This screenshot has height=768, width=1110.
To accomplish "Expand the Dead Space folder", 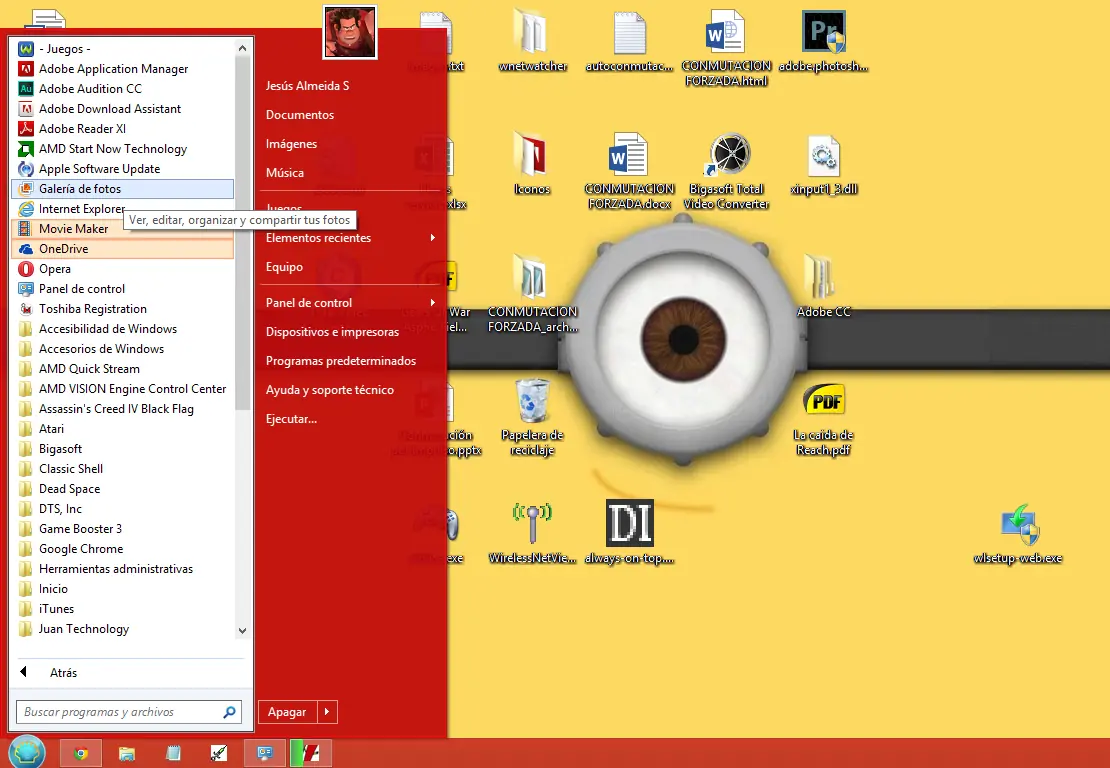I will coord(122,489).
